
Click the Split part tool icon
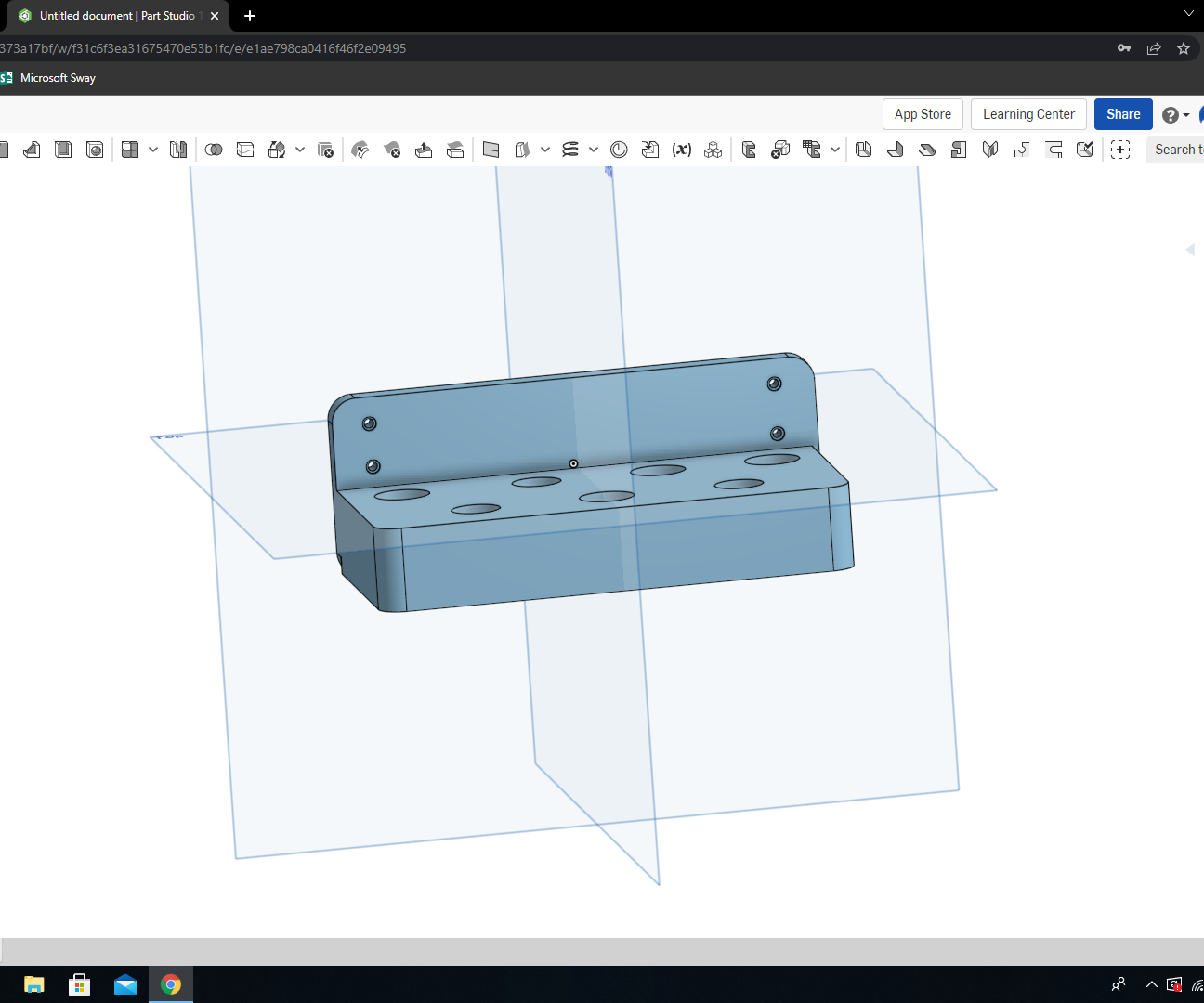(245, 150)
